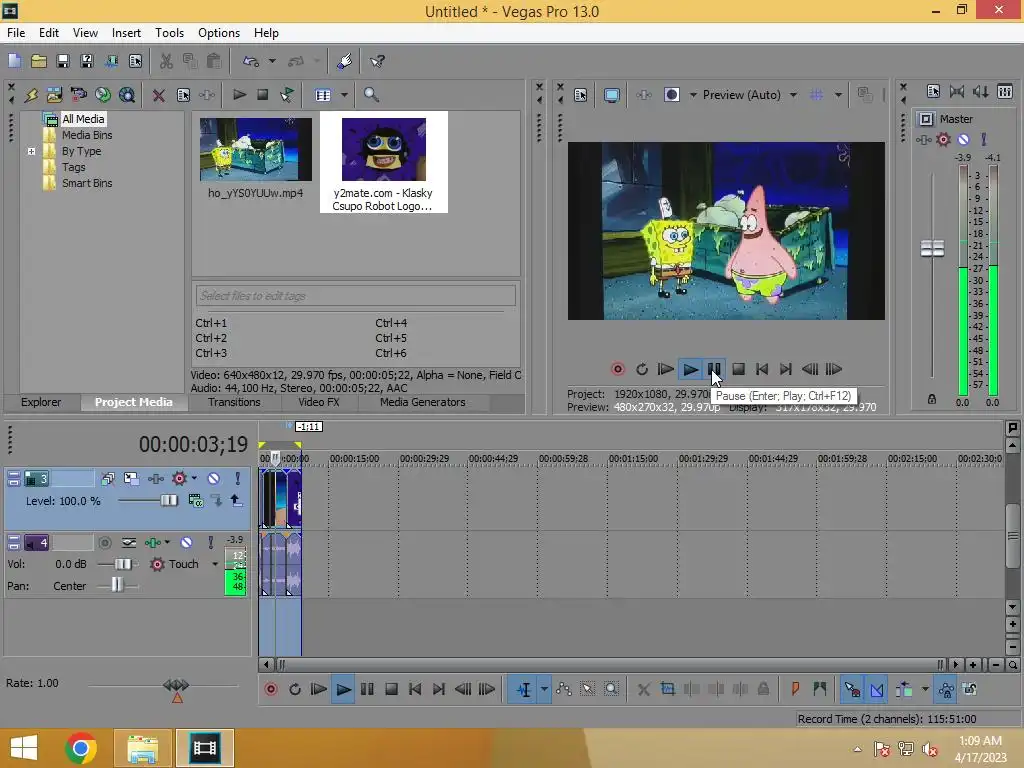
Task: Start media preview in Project Media toolbar
Action: (x=240, y=95)
